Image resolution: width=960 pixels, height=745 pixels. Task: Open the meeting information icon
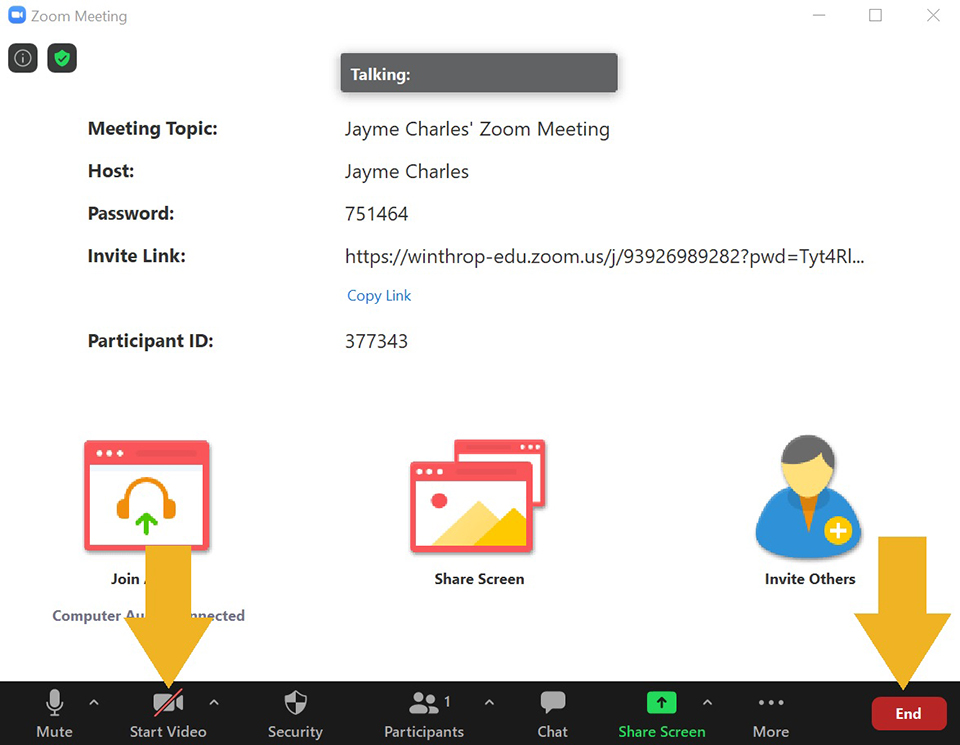click(23, 58)
